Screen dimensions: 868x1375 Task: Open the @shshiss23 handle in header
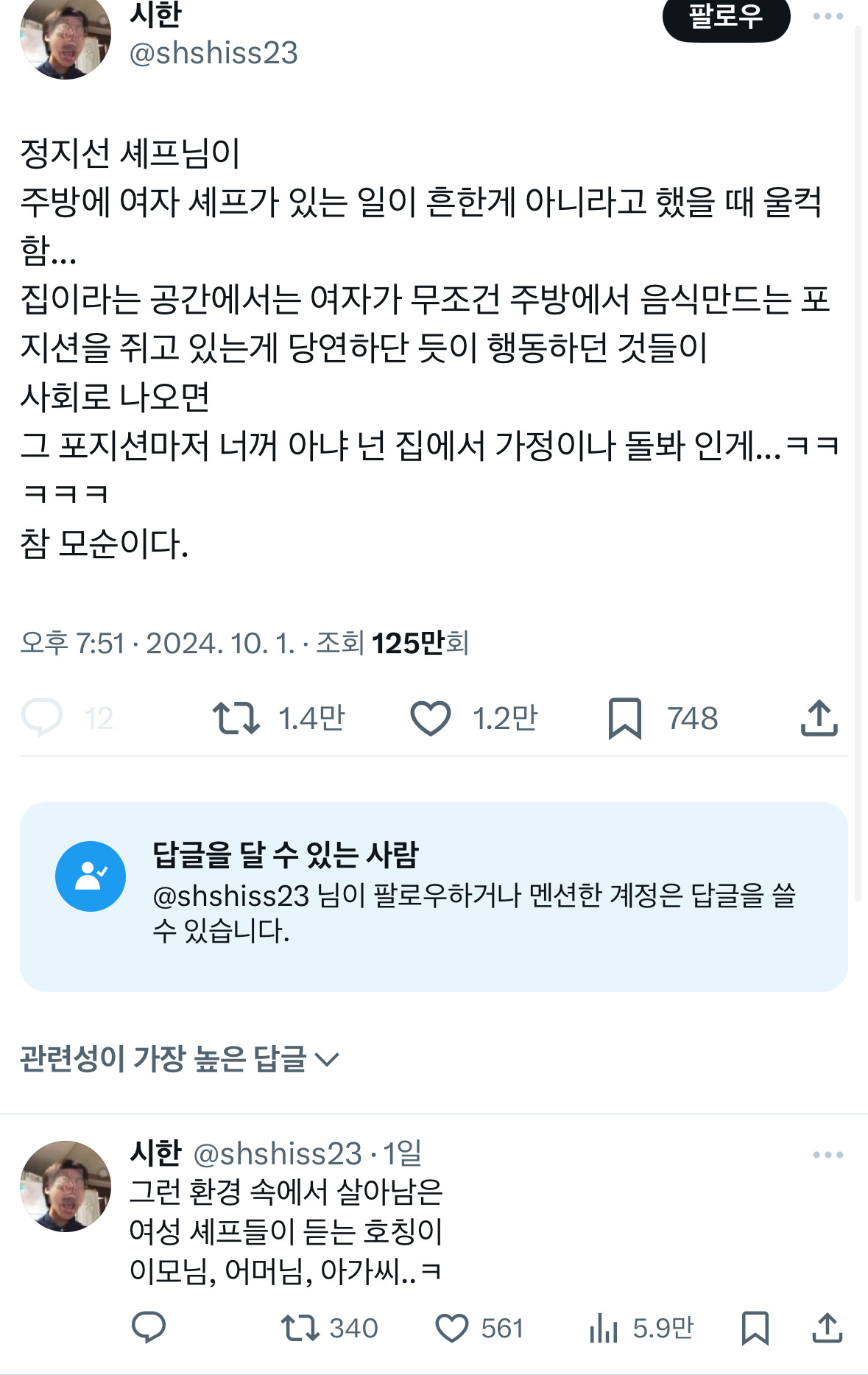pos(214,53)
